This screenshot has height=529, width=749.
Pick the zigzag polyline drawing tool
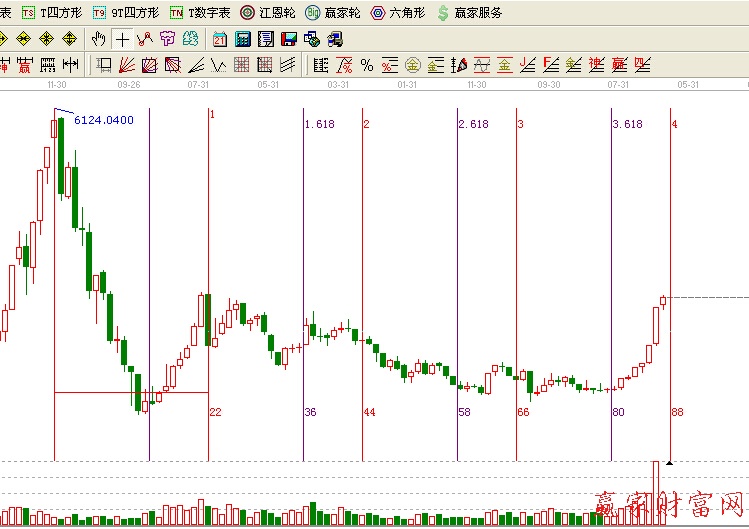point(145,39)
